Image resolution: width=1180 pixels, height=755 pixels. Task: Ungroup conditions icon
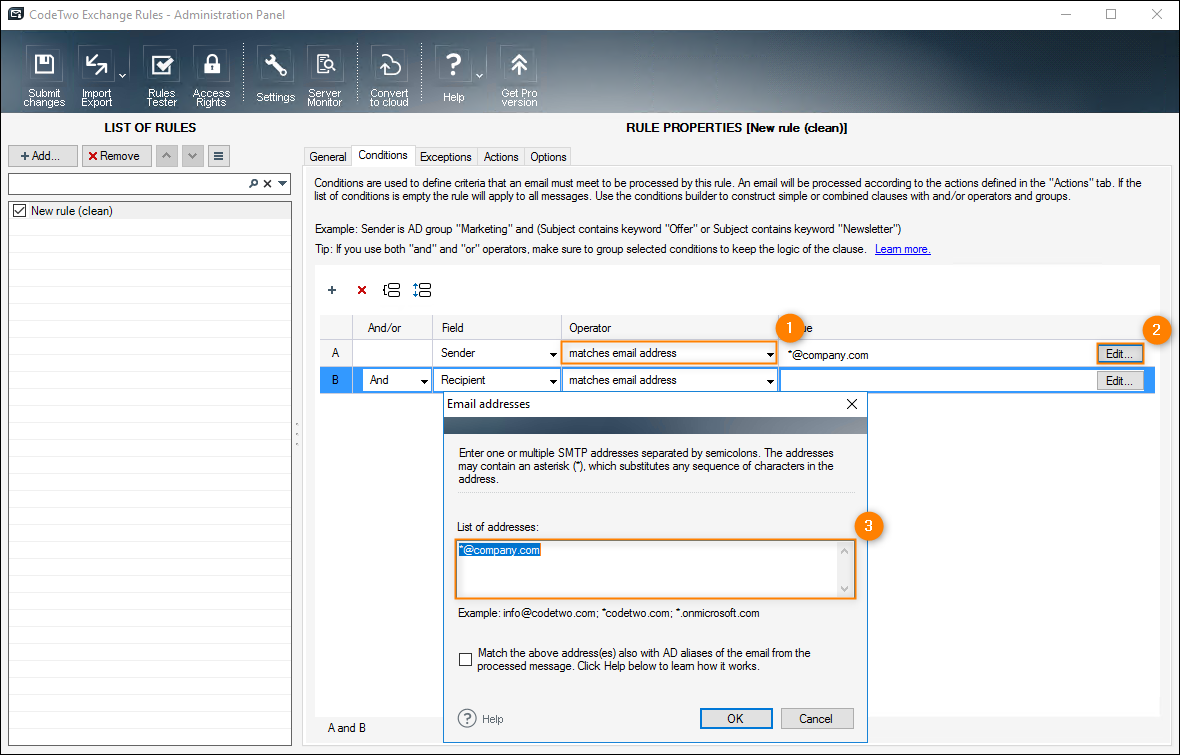pyautogui.click(x=422, y=290)
